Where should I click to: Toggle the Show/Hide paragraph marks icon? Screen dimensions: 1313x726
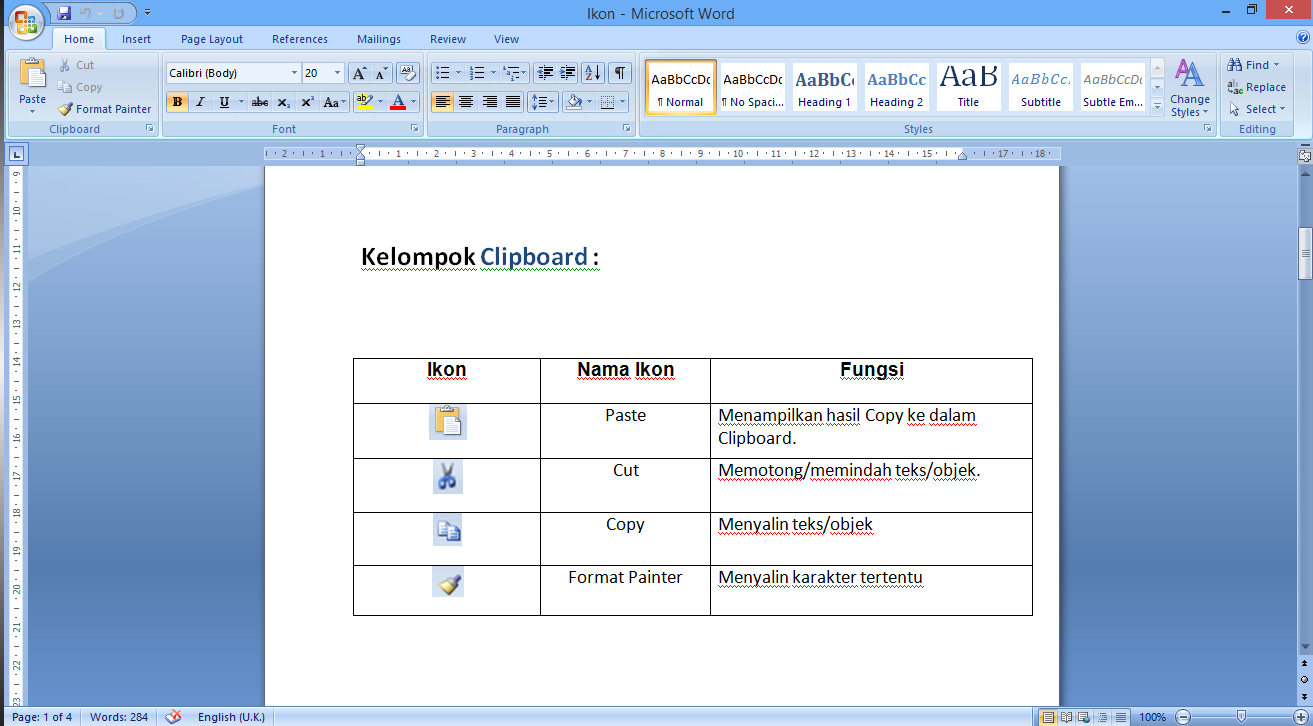(x=619, y=72)
